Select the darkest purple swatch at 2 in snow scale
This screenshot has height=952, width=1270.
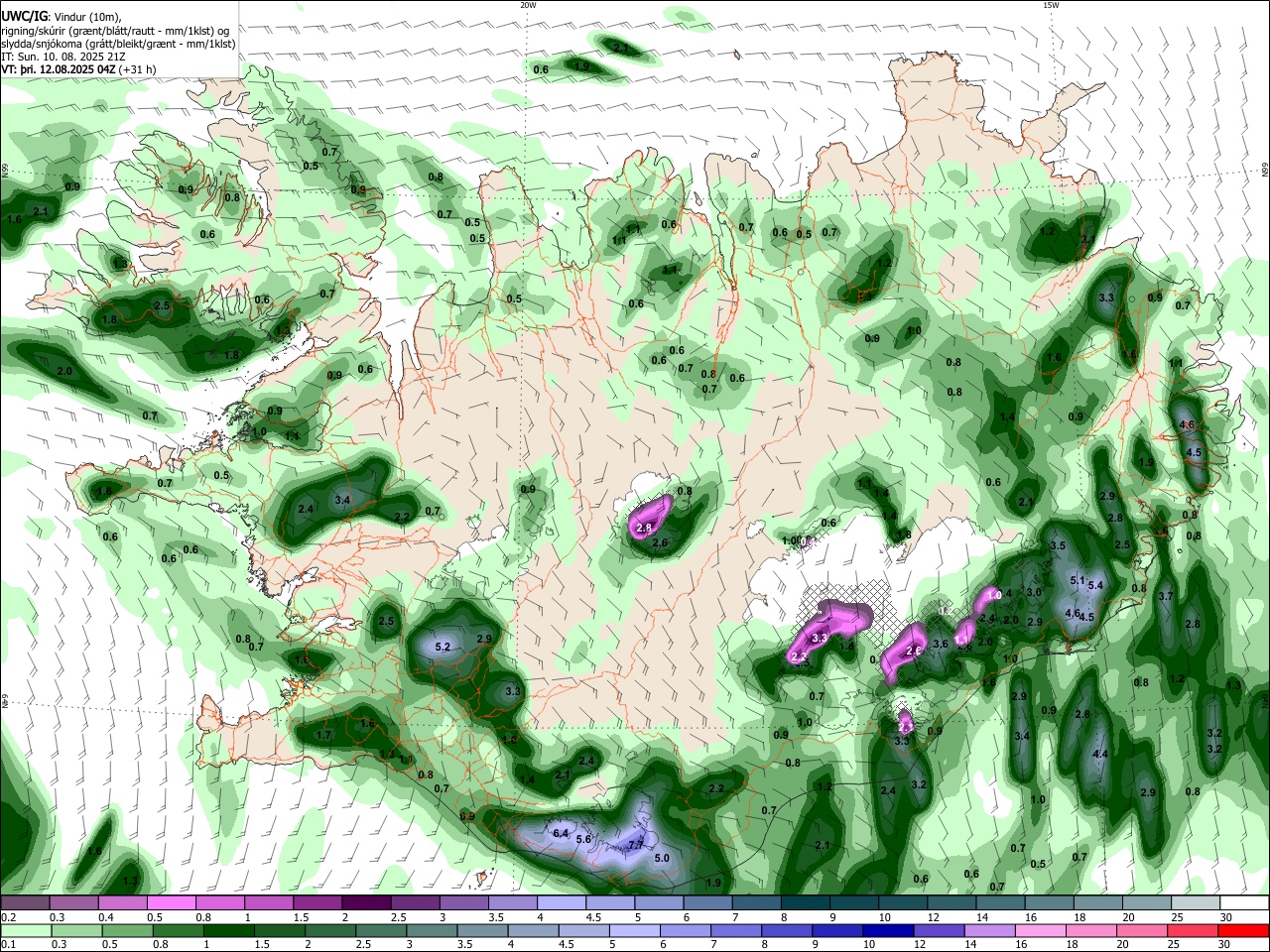click(x=366, y=902)
